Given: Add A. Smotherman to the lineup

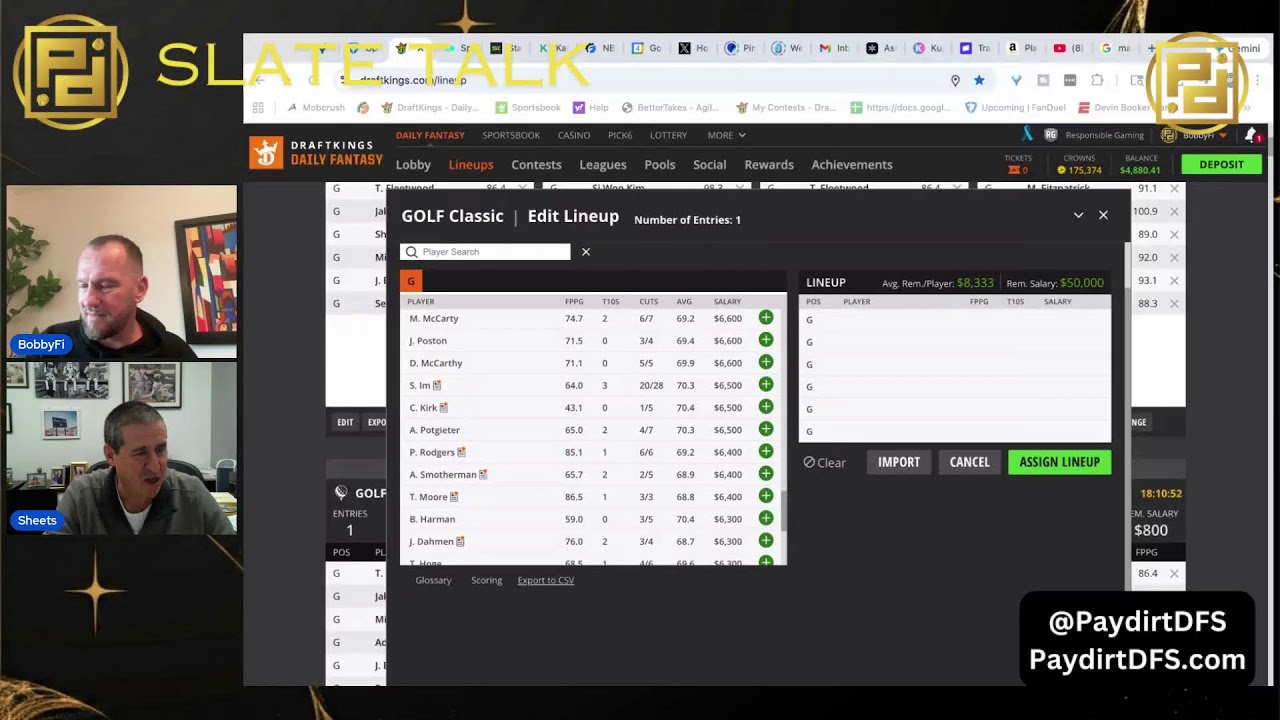Looking at the screenshot, I should click(766, 474).
